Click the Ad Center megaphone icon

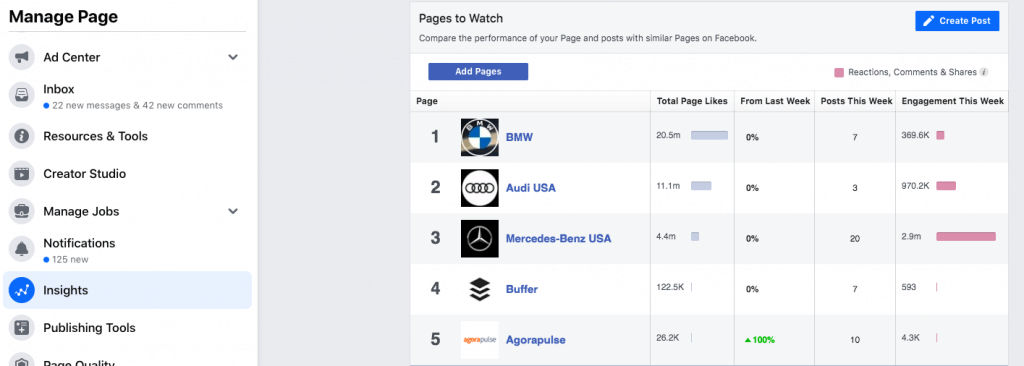pyautogui.click(x=22, y=58)
